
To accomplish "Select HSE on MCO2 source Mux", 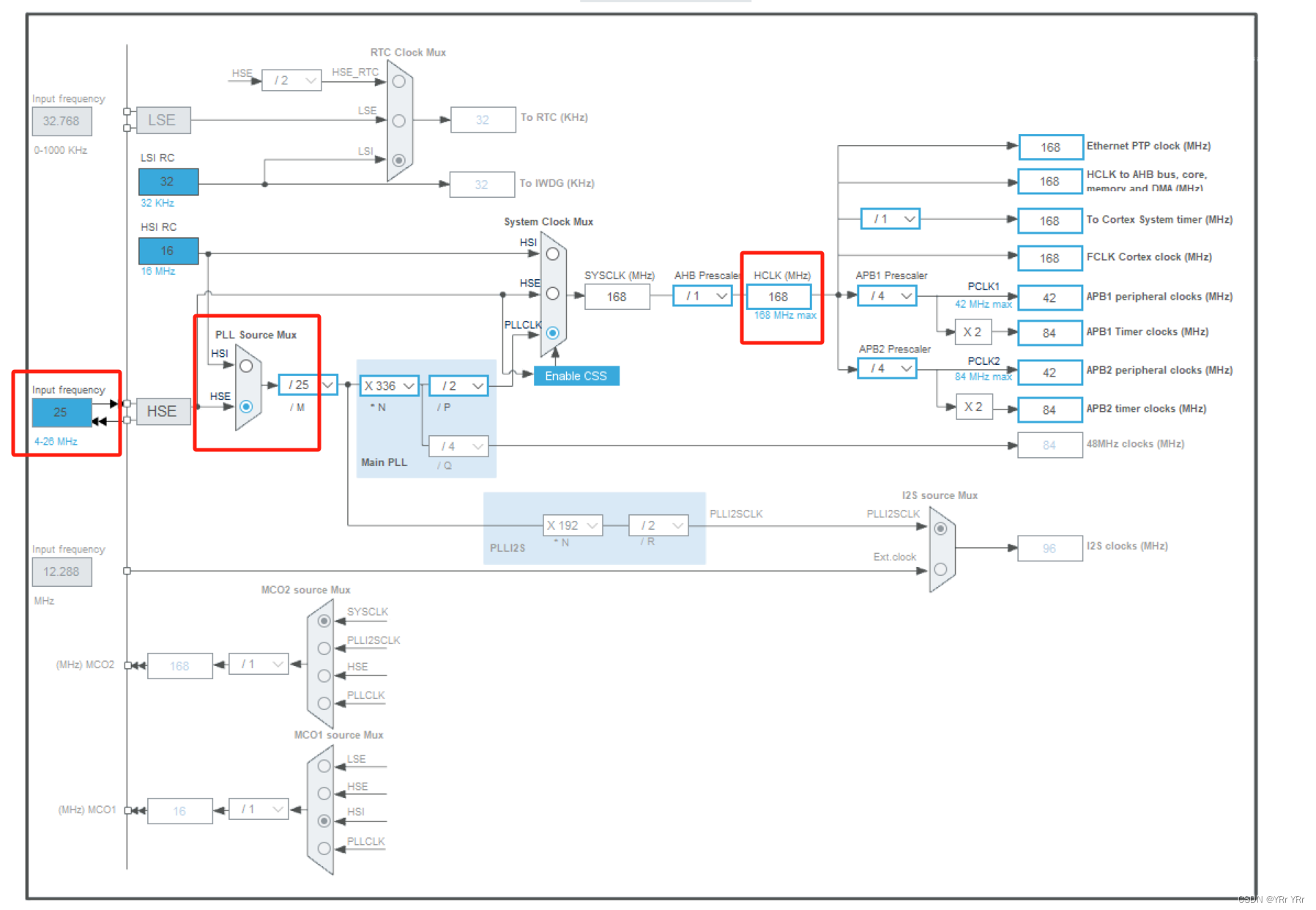I will (324, 676).
